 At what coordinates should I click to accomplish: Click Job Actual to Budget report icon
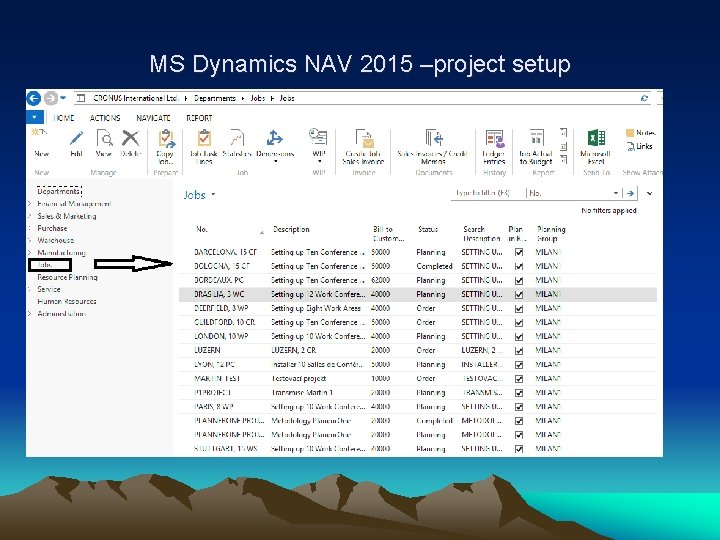click(536, 138)
